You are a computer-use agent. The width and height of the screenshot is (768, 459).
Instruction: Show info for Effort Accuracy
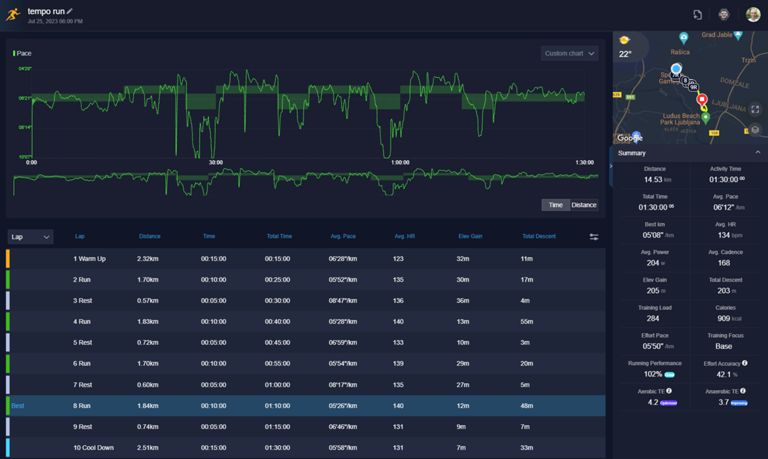click(744, 363)
